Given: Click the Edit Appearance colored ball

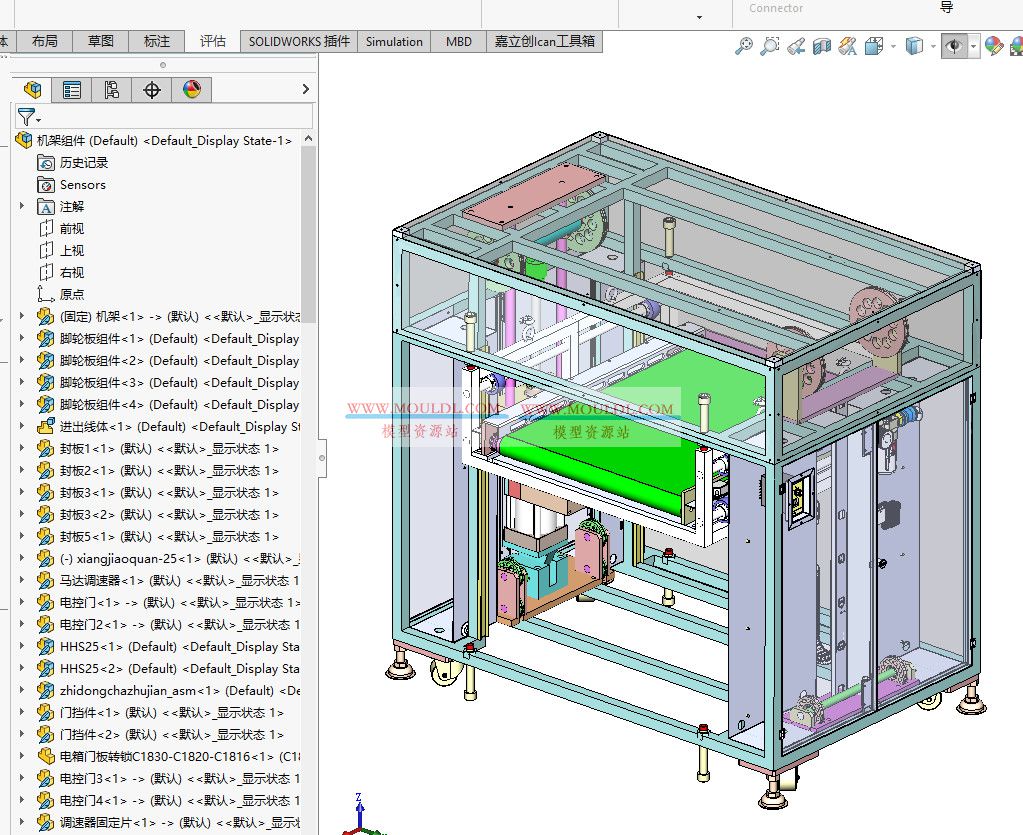Looking at the screenshot, I should (x=993, y=46).
